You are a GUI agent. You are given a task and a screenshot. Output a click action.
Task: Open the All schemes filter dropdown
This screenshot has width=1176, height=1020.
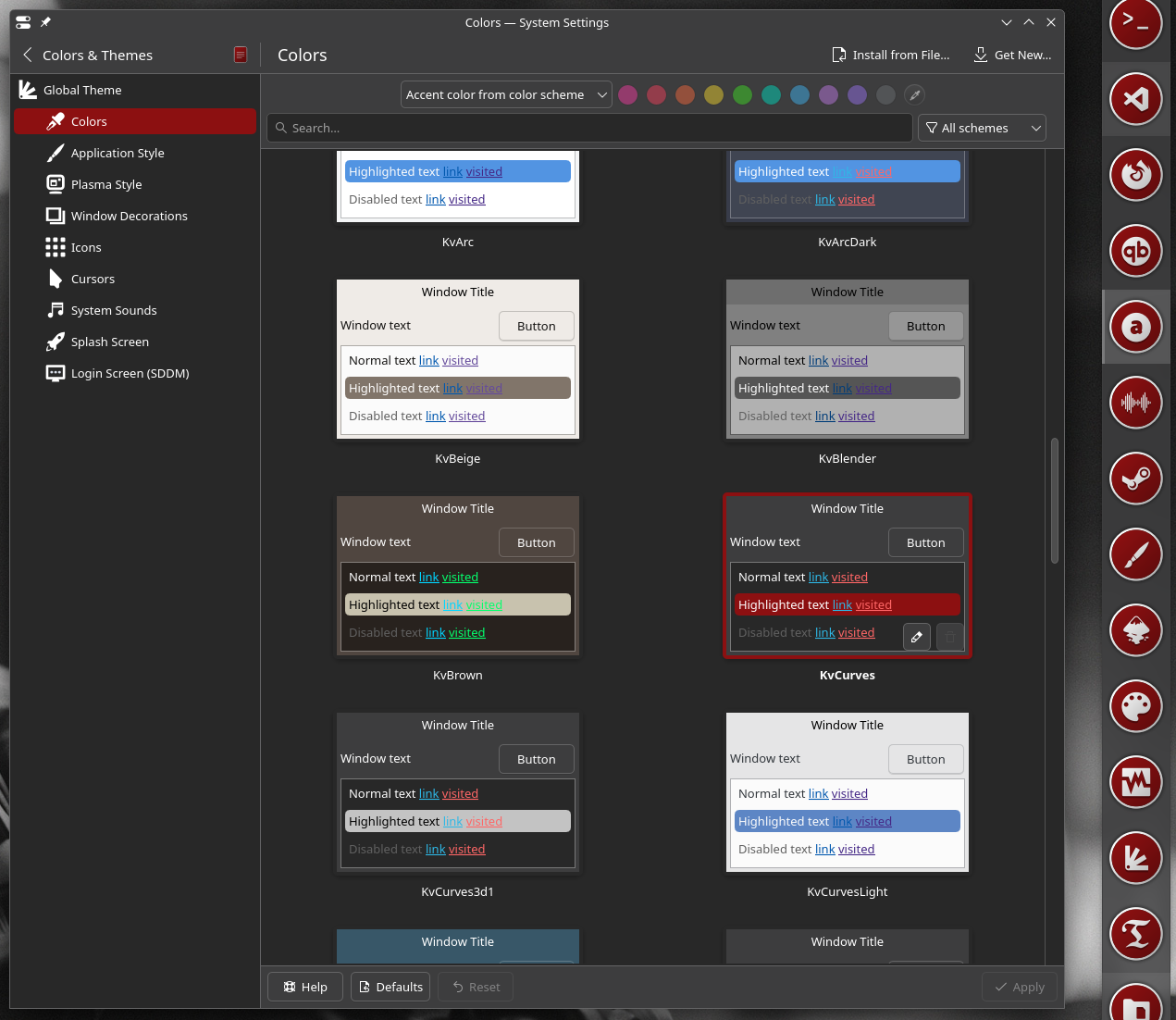982,128
